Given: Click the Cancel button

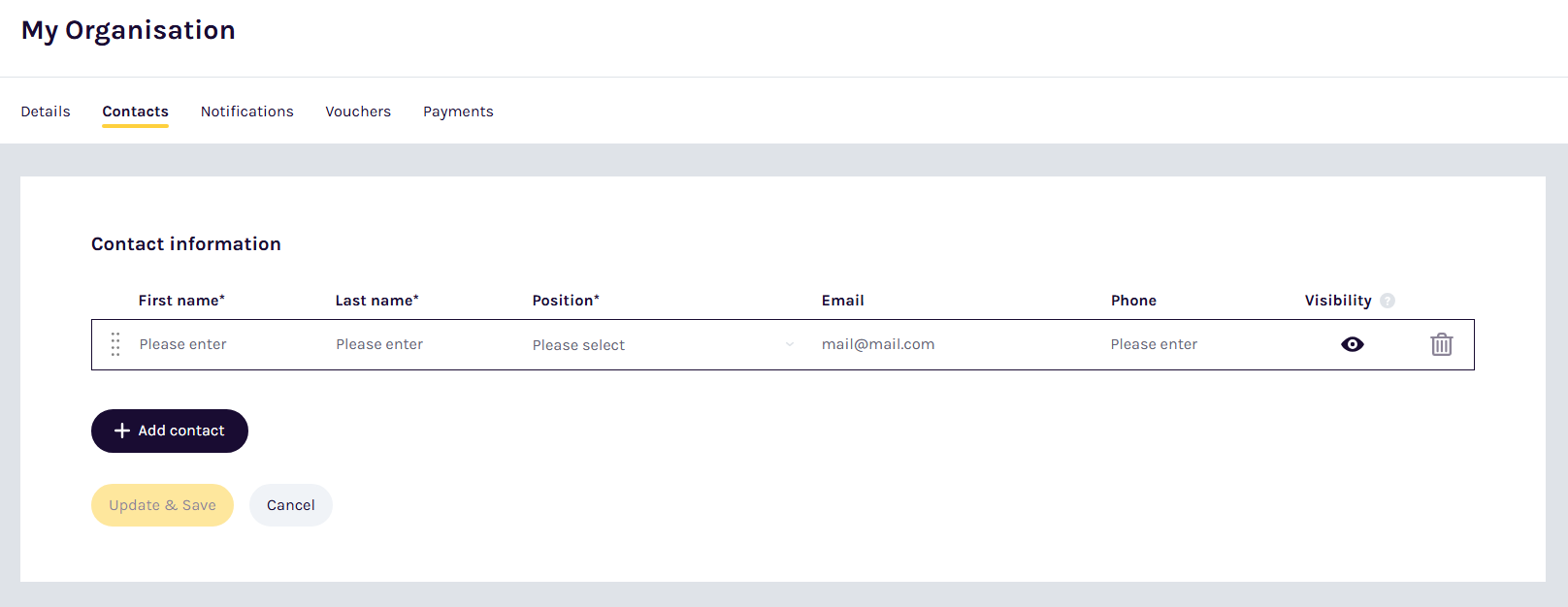Looking at the screenshot, I should [290, 505].
